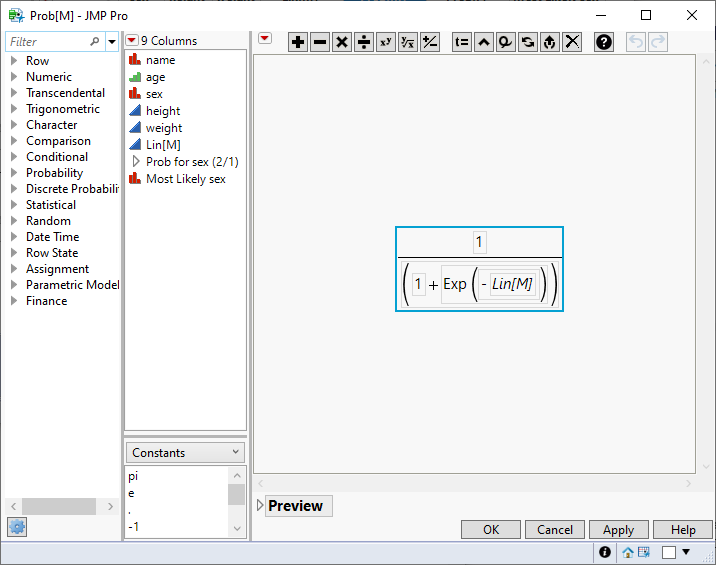Open the Filter options dropdown arrow
This screenshot has width=716, height=565.
coord(112,42)
